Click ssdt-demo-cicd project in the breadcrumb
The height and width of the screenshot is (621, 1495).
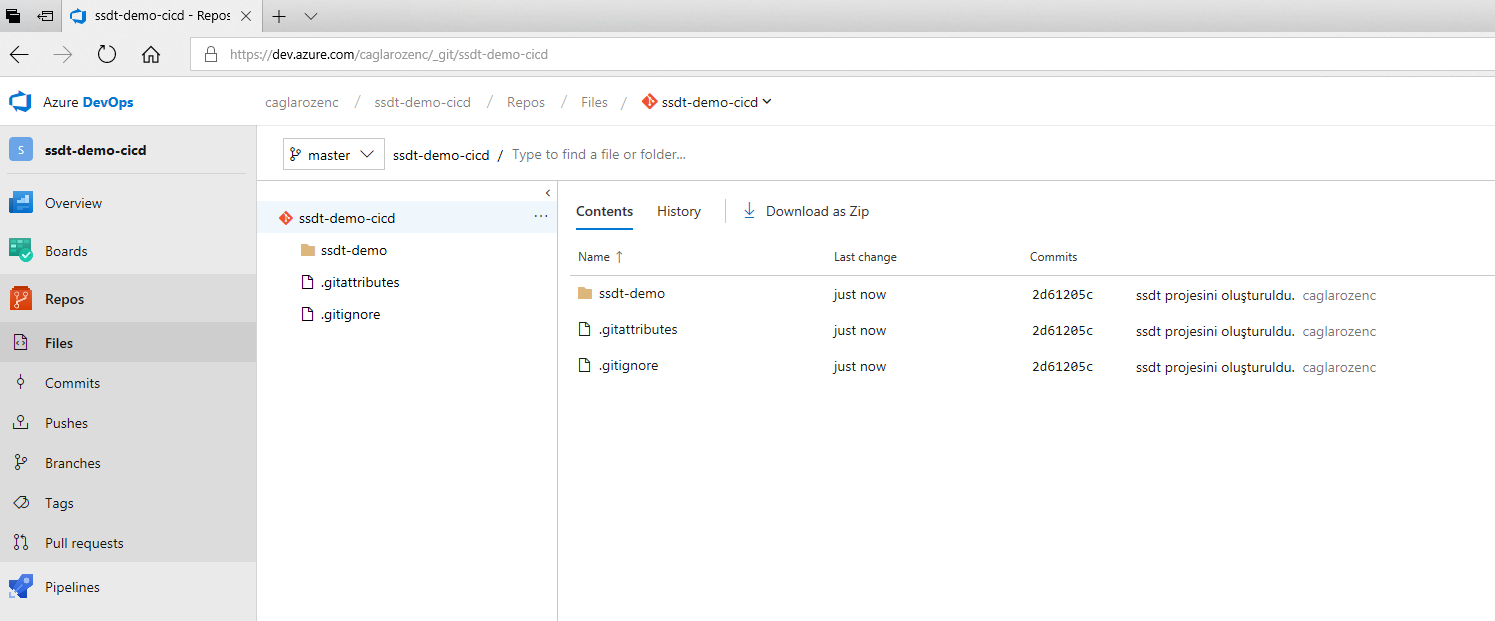pyautogui.click(x=423, y=102)
